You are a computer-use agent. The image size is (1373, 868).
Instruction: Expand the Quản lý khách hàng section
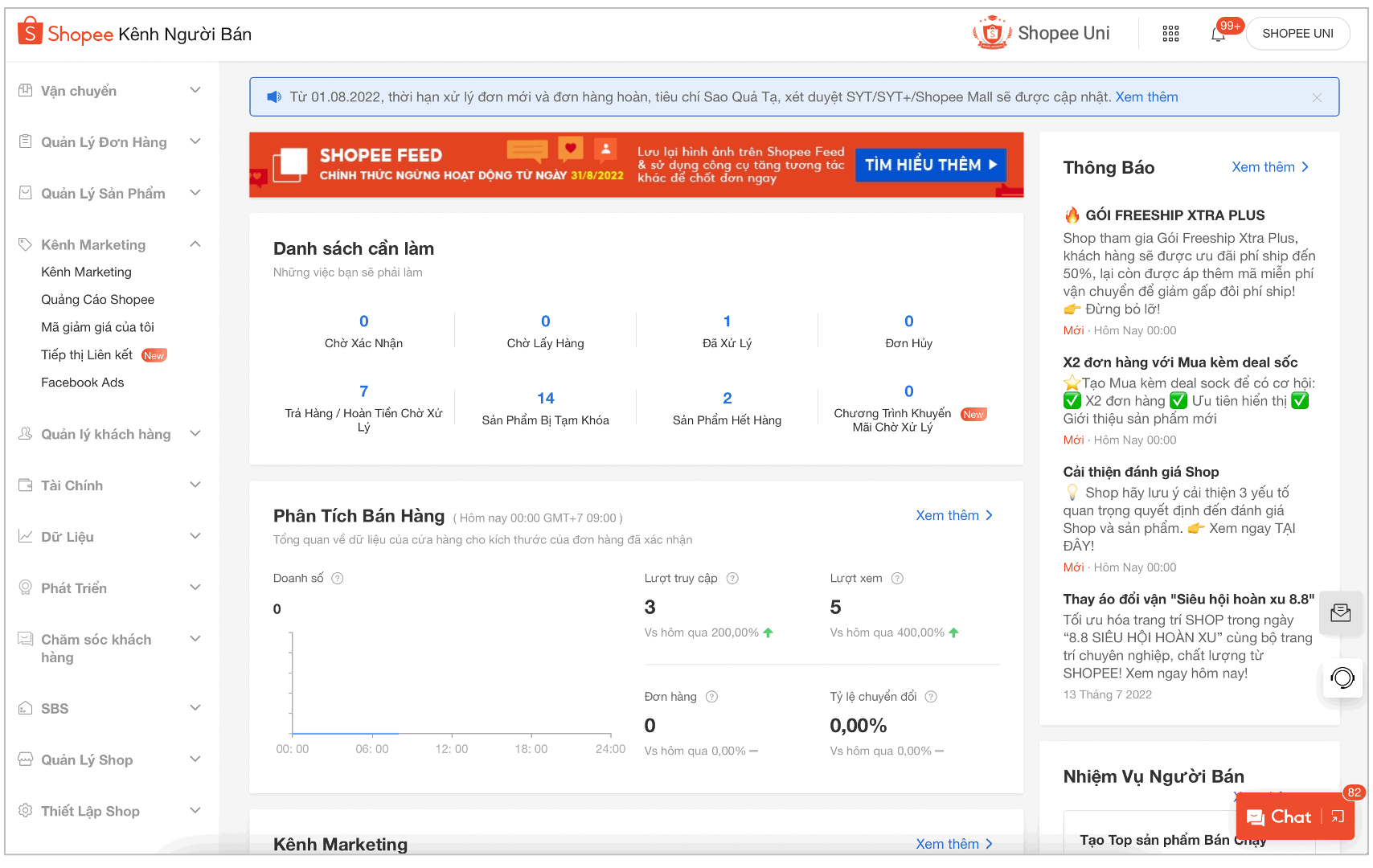[x=195, y=434]
